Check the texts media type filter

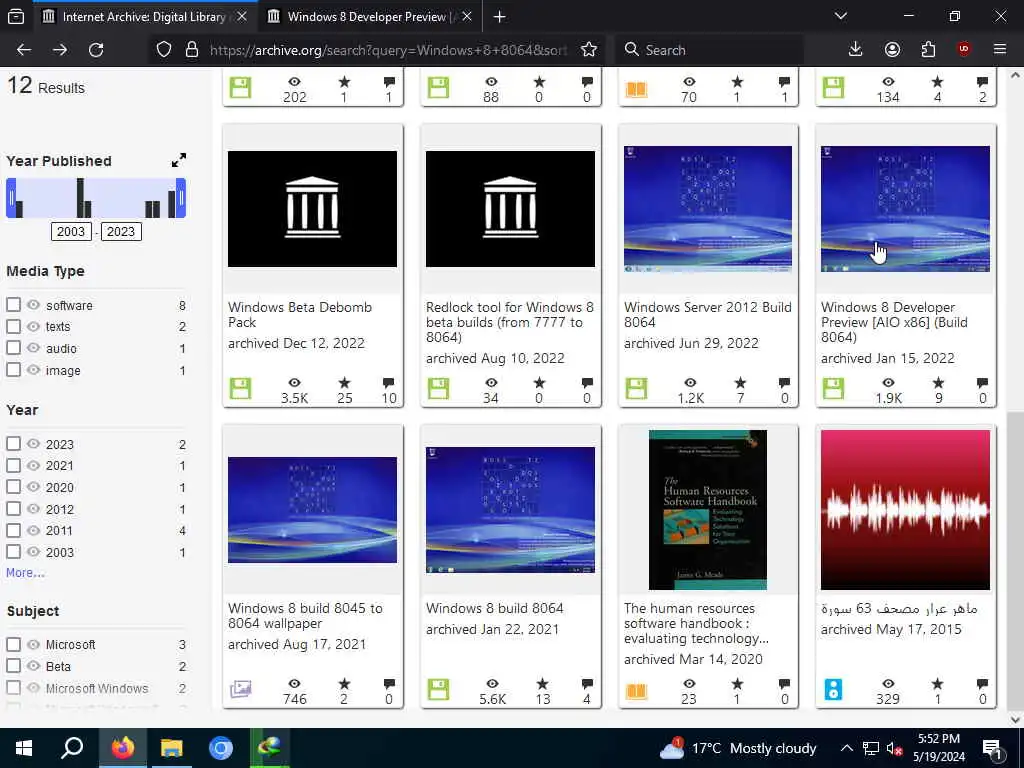click(13, 326)
